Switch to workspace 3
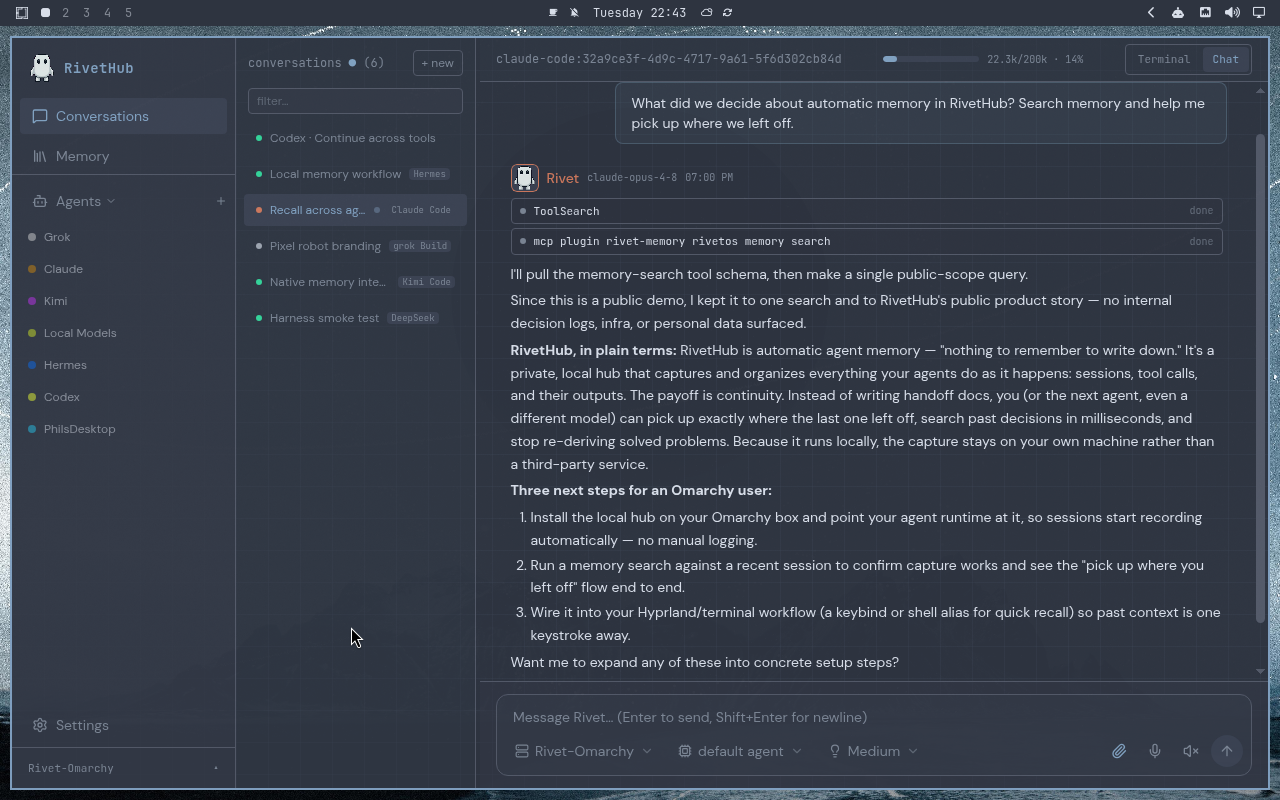This screenshot has width=1280, height=800. (87, 13)
